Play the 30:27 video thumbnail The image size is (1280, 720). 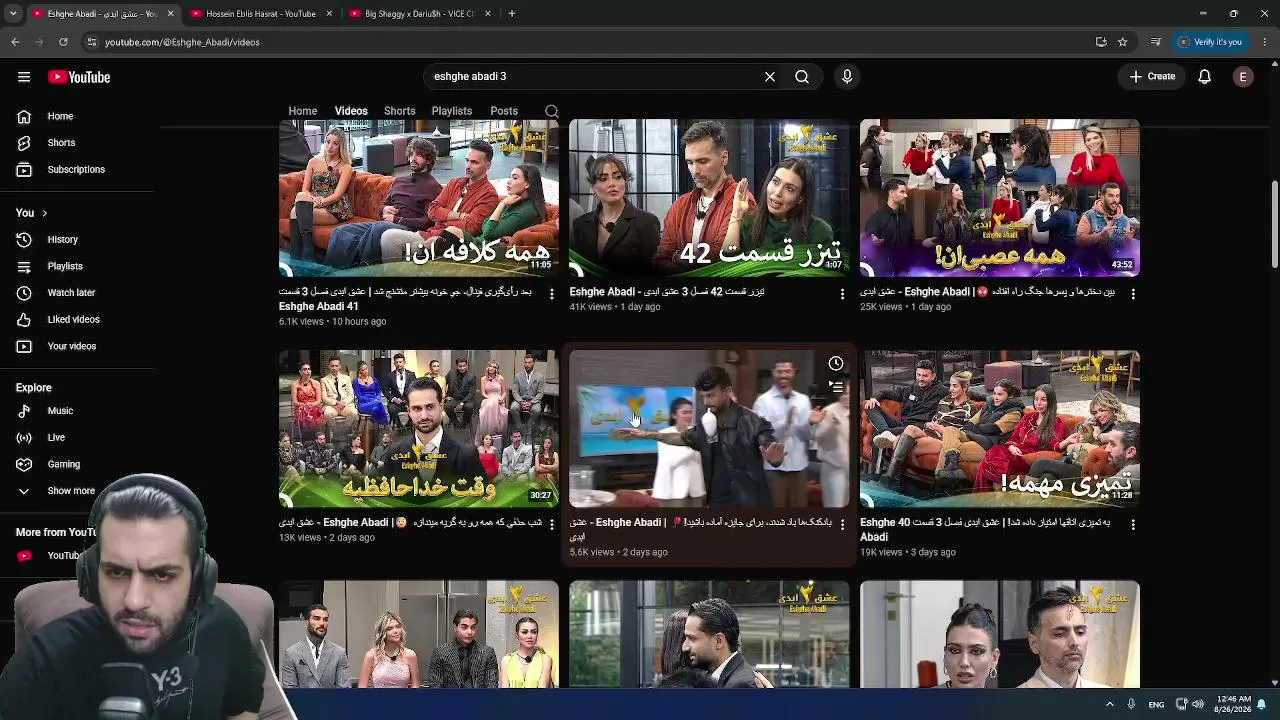click(x=419, y=429)
